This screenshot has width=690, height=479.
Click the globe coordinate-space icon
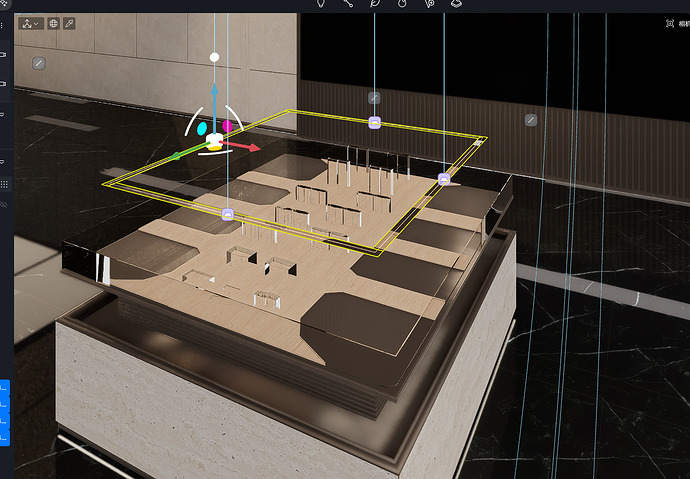53,23
